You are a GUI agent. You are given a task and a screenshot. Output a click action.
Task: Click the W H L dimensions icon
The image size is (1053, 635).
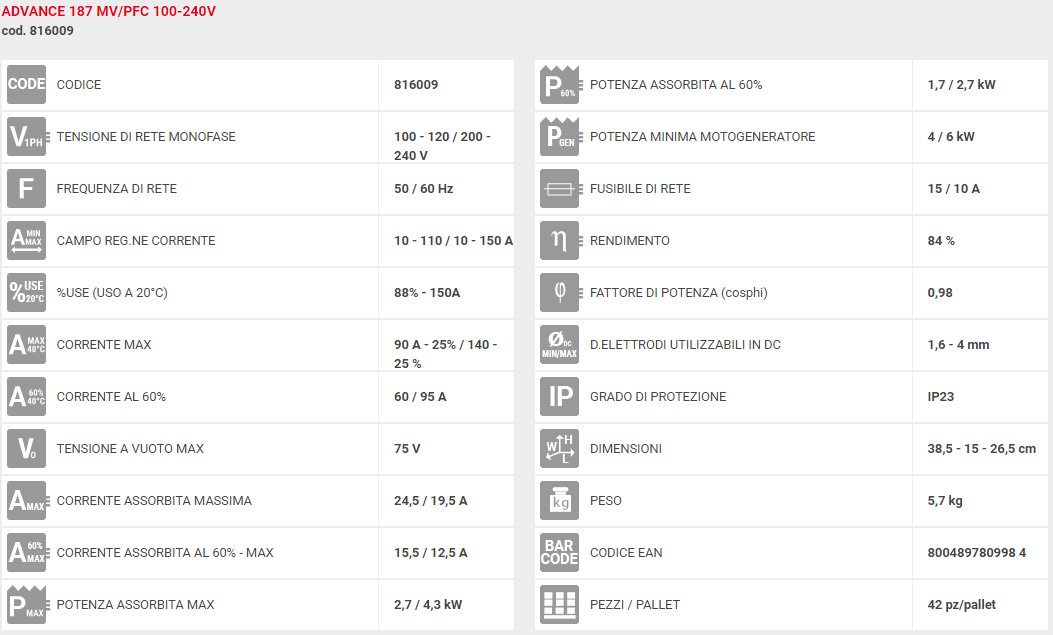pyautogui.click(x=559, y=448)
